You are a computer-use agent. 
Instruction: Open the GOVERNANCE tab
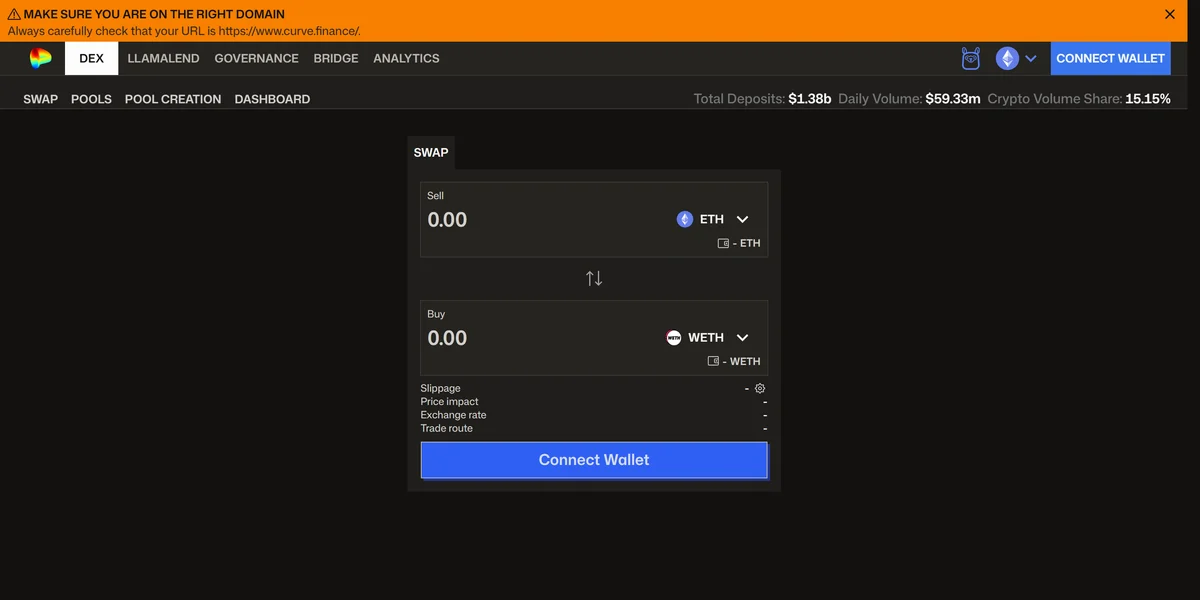tap(257, 58)
